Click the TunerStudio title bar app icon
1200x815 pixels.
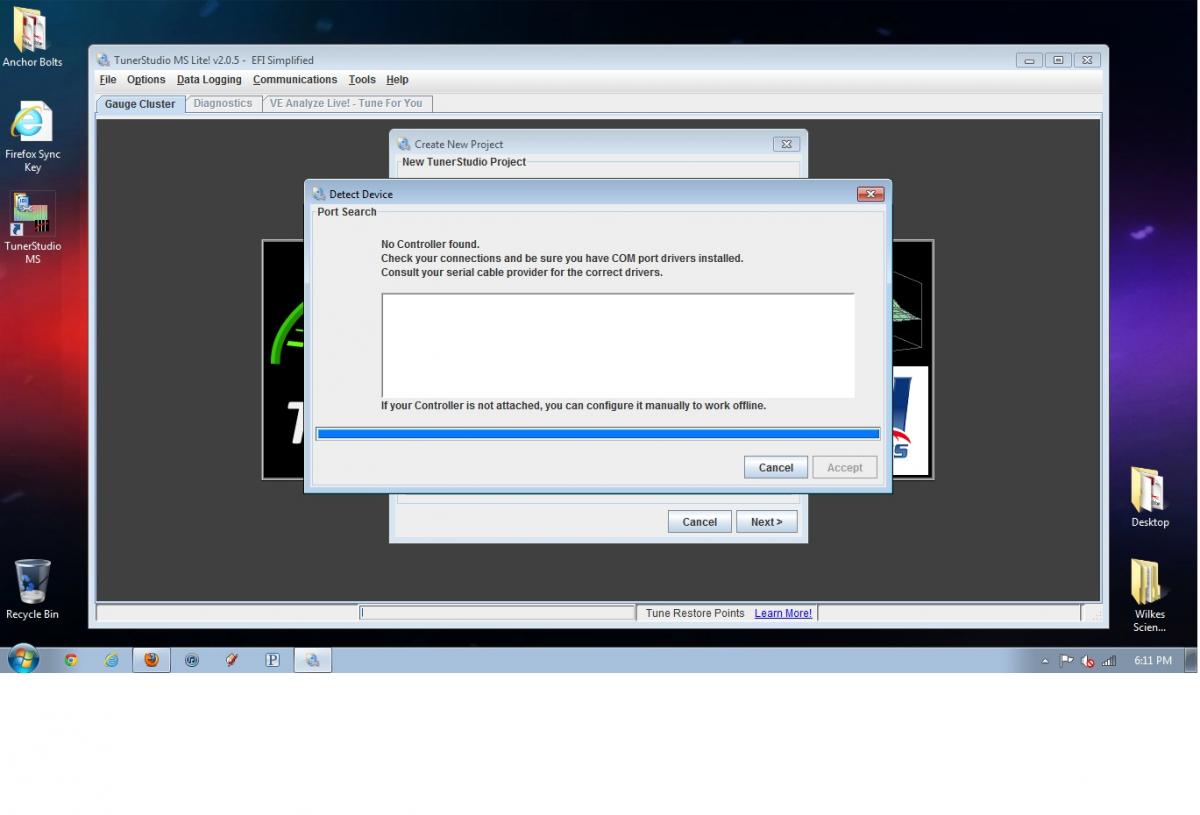tap(103, 60)
